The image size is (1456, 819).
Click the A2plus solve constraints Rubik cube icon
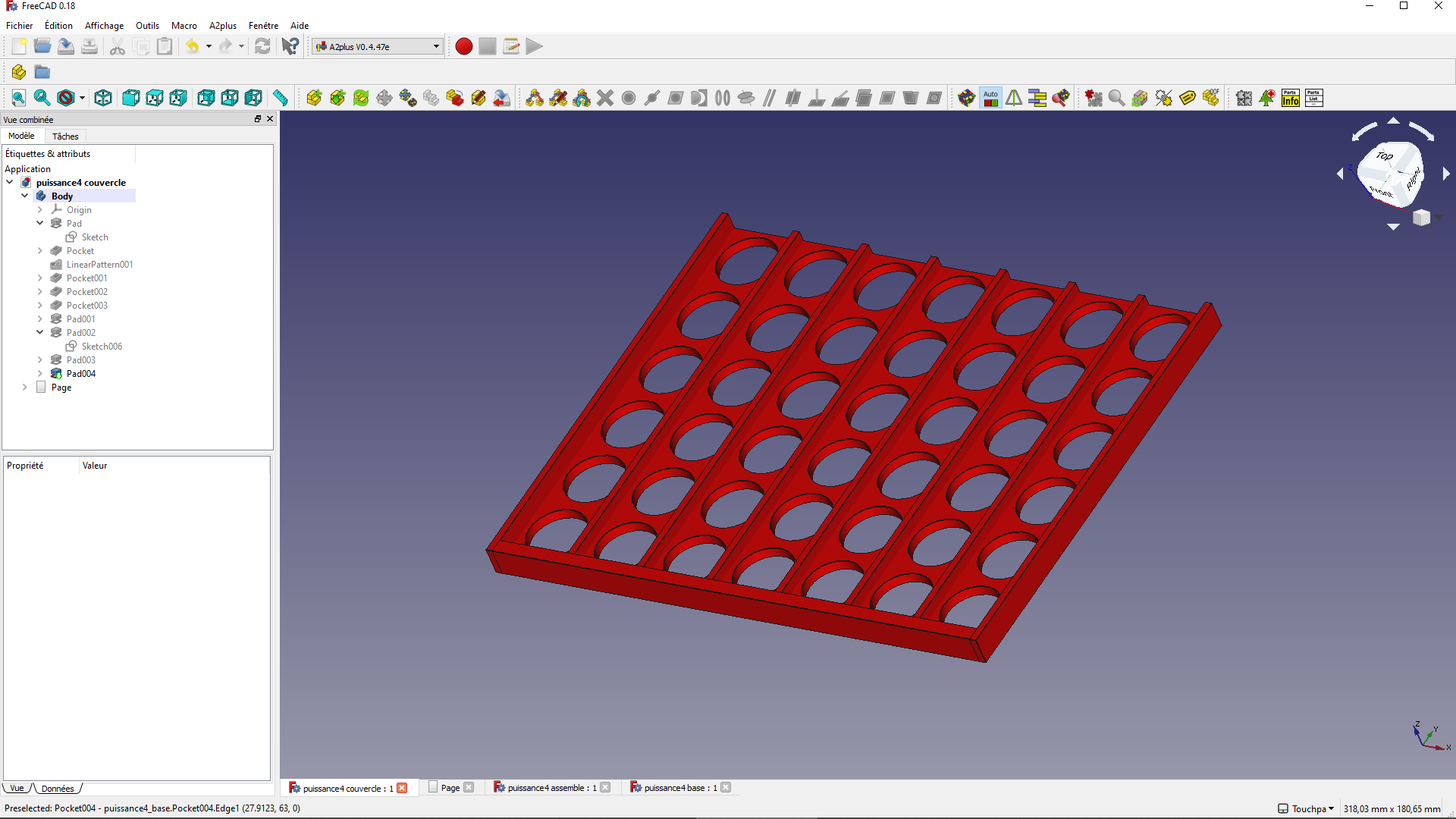click(x=967, y=98)
